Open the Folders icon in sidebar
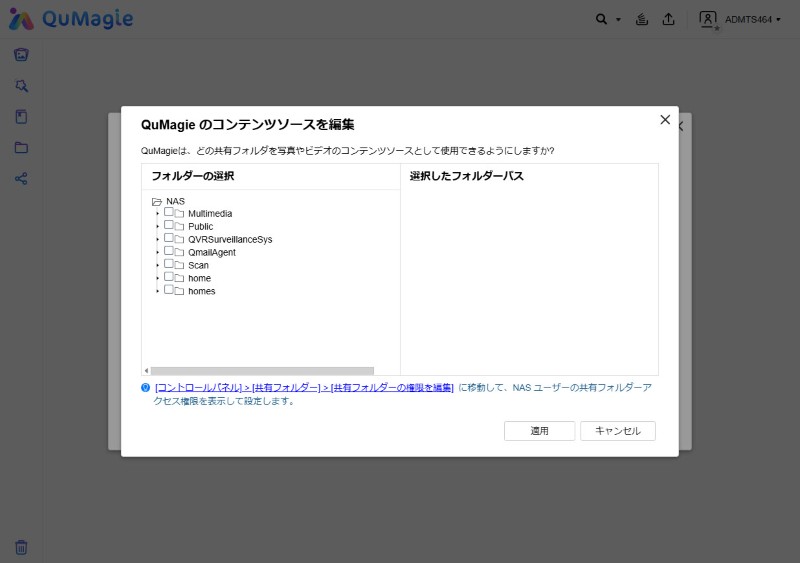 21,148
